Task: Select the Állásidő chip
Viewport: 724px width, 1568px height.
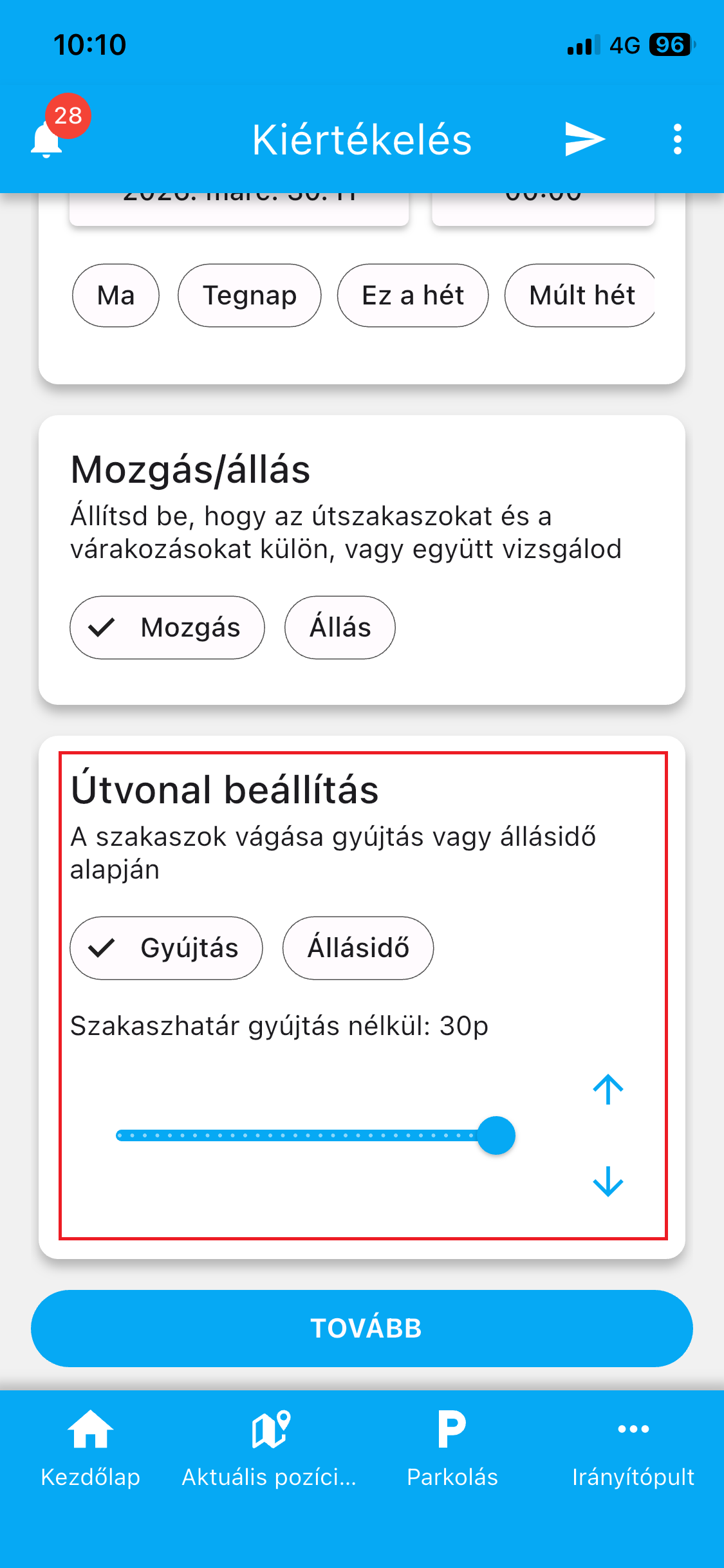Action: click(x=358, y=948)
